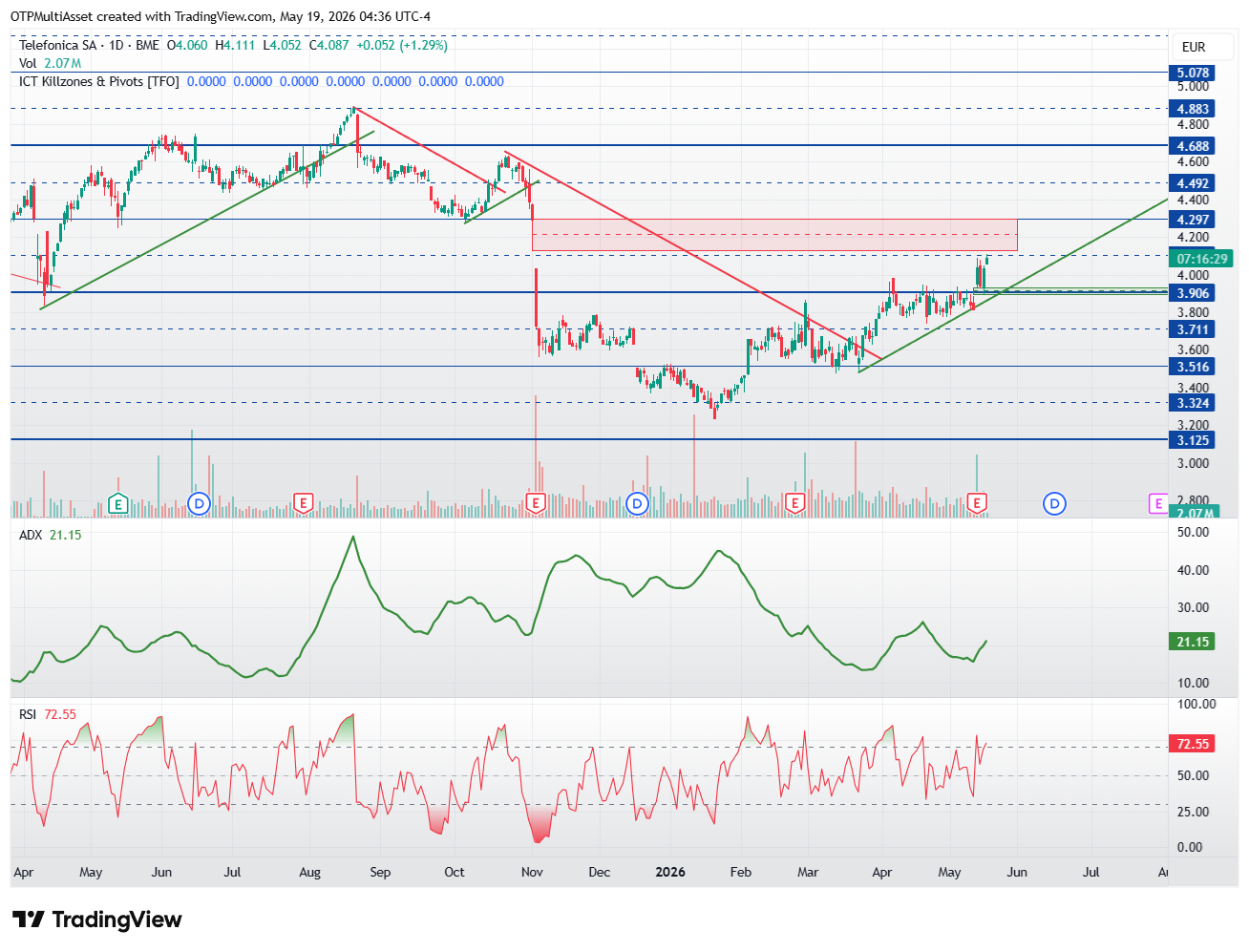Click the 100.00 level on the RSI scale
Viewport: 1249px width, 952px height.
[x=1196, y=704]
